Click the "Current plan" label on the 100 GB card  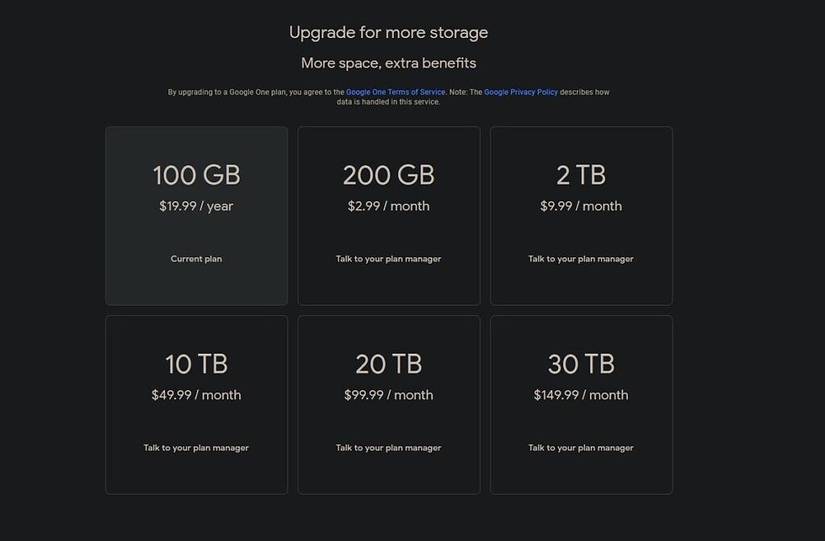pyautogui.click(x=196, y=259)
